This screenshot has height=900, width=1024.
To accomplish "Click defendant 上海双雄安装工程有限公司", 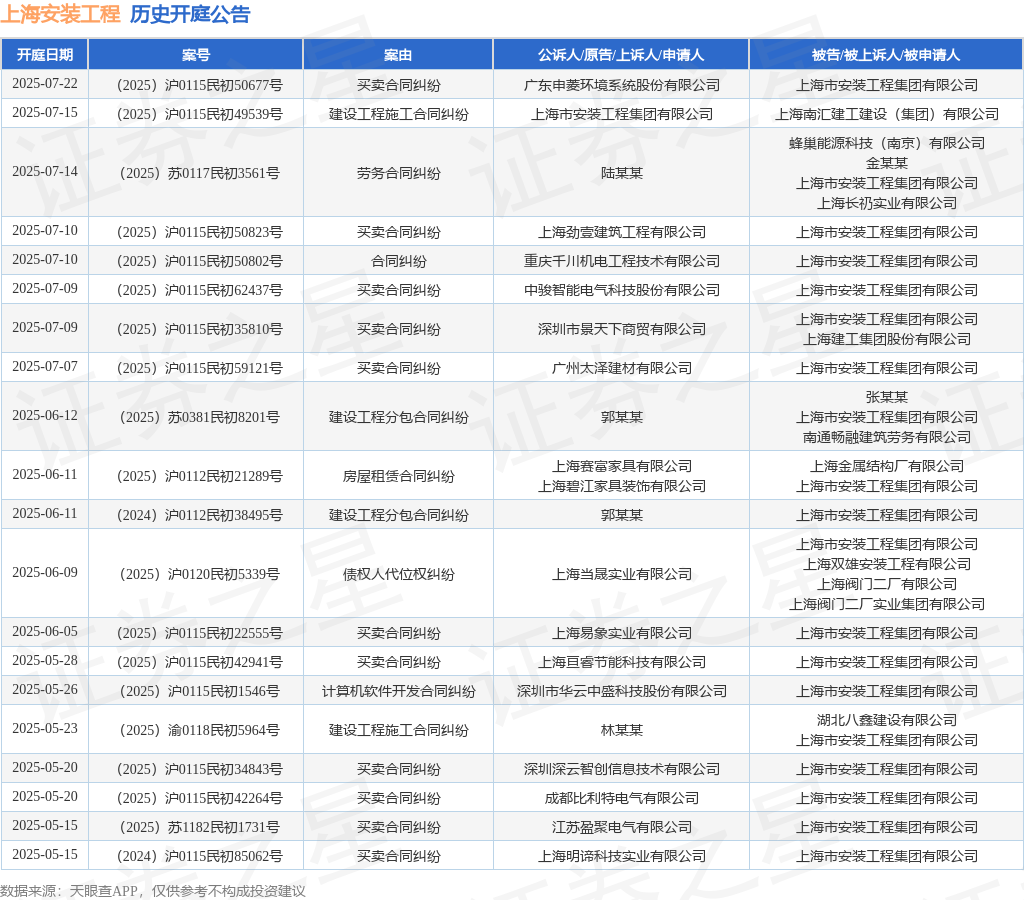I will pos(887,564).
